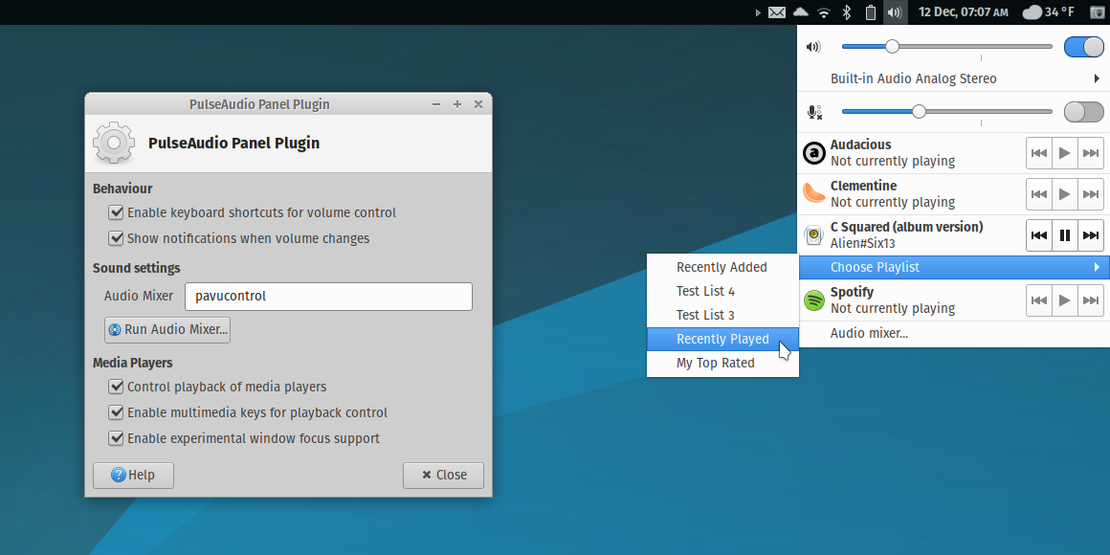This screenshot has width=1110, height=555.
Task: Start playback in Audacious
Action: tap(1065, 153)
